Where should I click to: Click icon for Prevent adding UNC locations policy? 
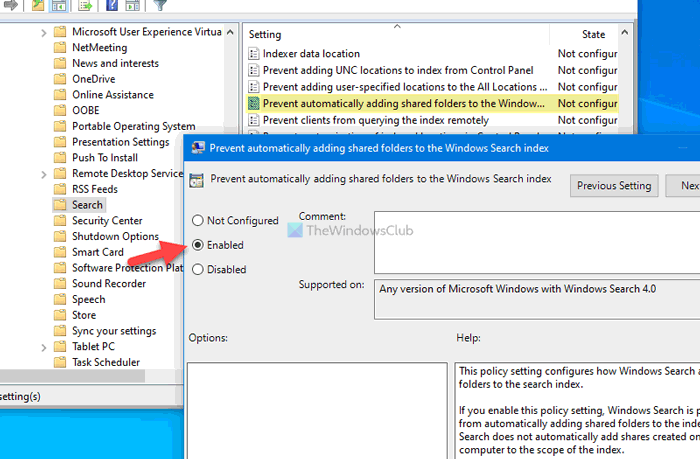(254, 70)
